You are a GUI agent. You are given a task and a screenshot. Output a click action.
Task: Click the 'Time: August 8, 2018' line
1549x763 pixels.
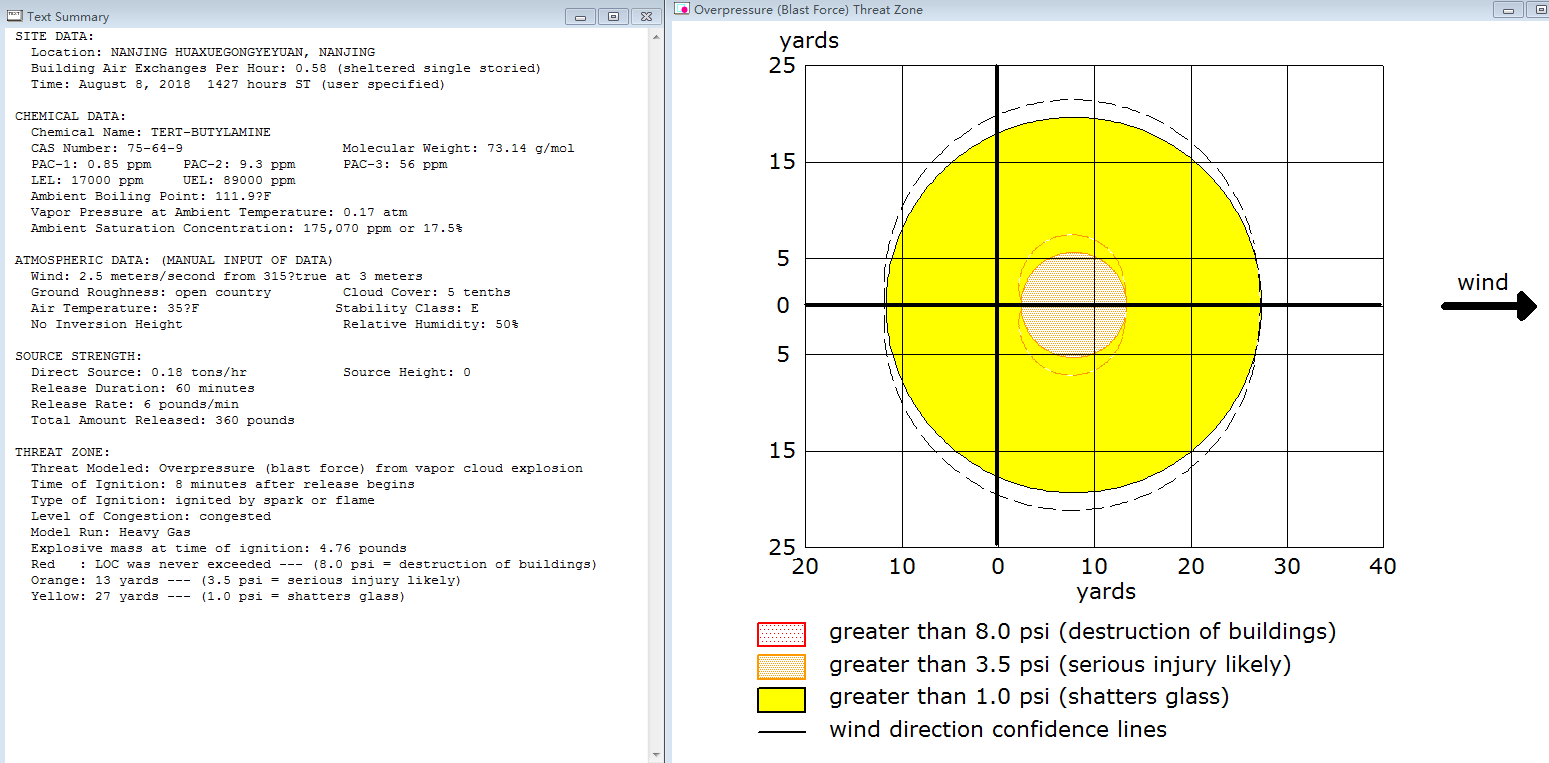pyautogui.click(x=238, y=84)
